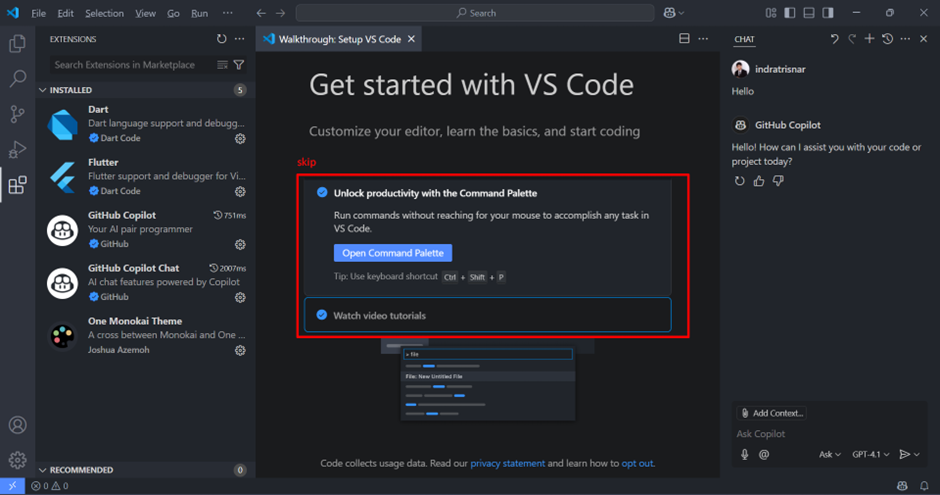Open the Go menu
940x495 pixels.
[x=173, y=13]
